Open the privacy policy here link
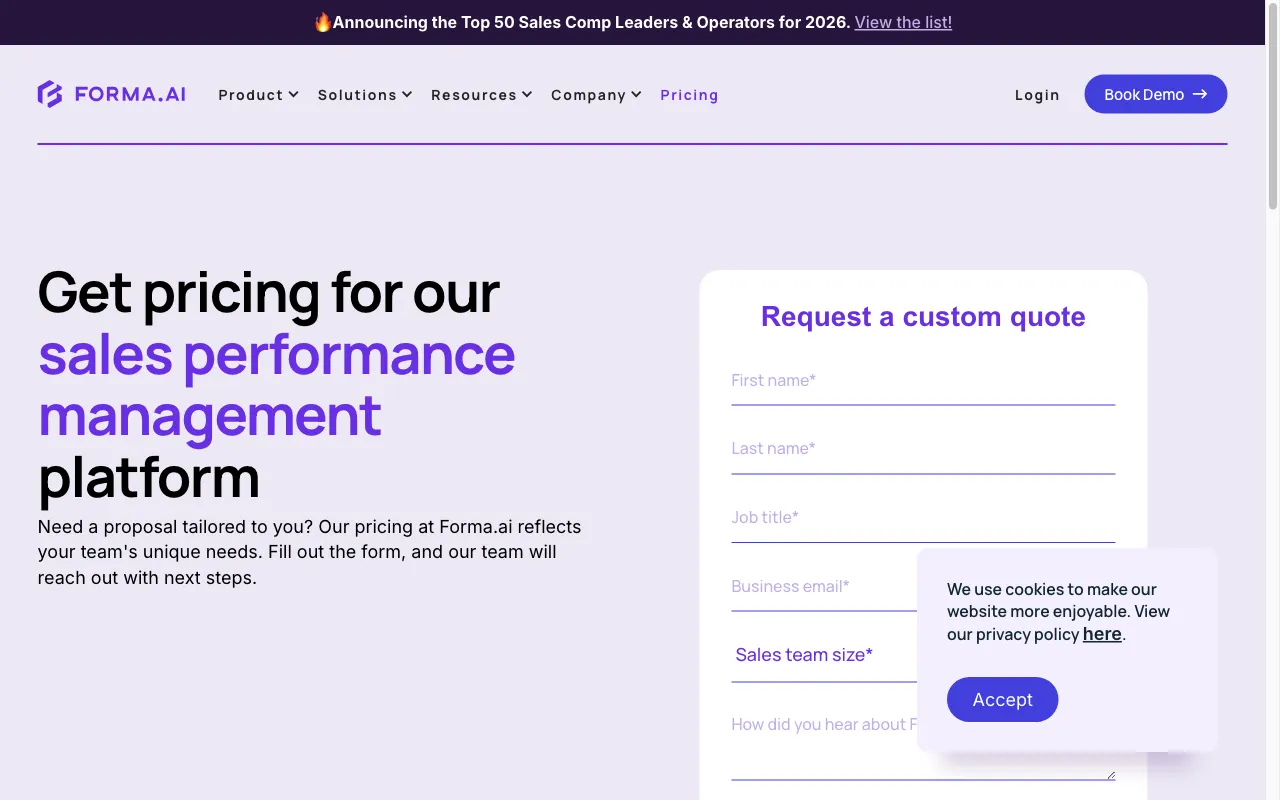Viewport: 1280px width, 800px height. pos(1102,634)
